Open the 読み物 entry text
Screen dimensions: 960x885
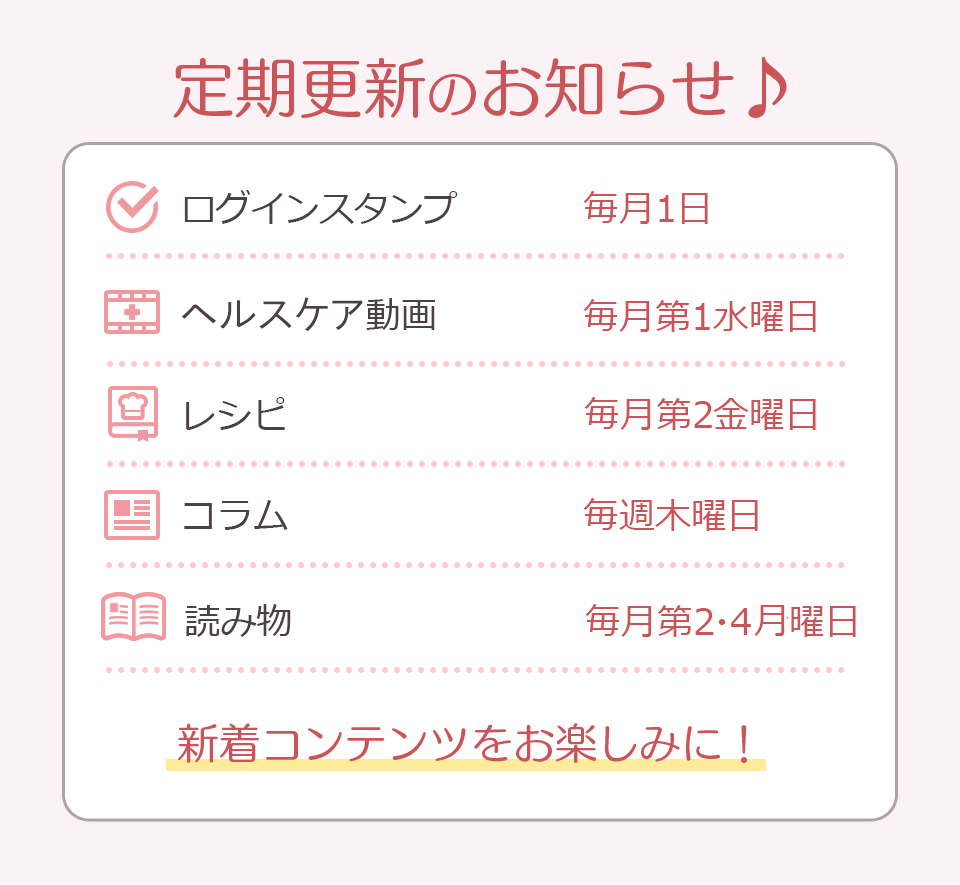click(238, 620)
